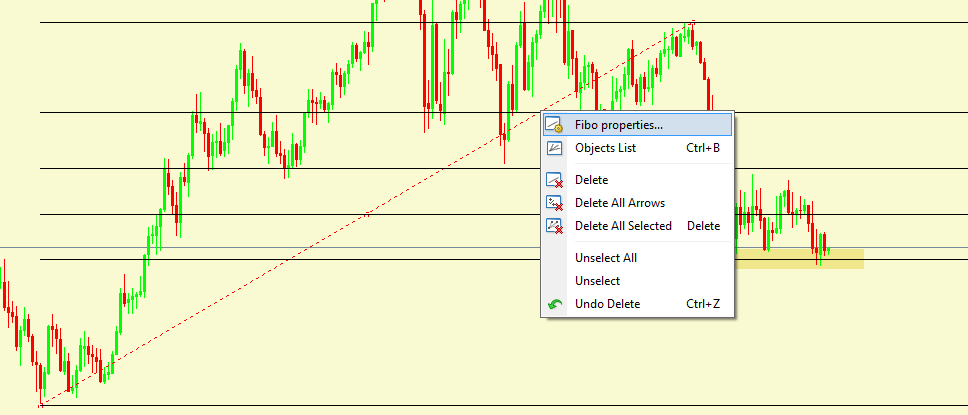Screen dimensions: 968x415
Task: Choose the Objects List menu entry
Action: click(605, 148)
